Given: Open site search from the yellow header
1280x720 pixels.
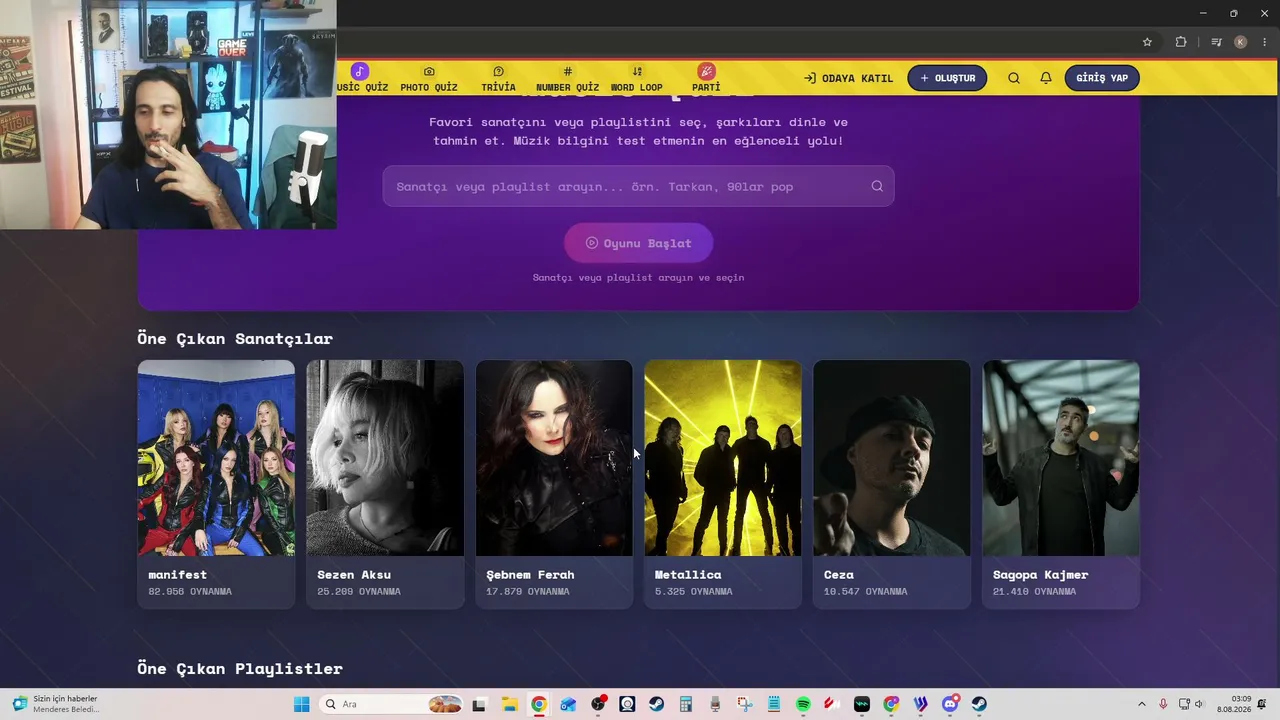Looking at the screenshot, I should (x=1014, y=78).
